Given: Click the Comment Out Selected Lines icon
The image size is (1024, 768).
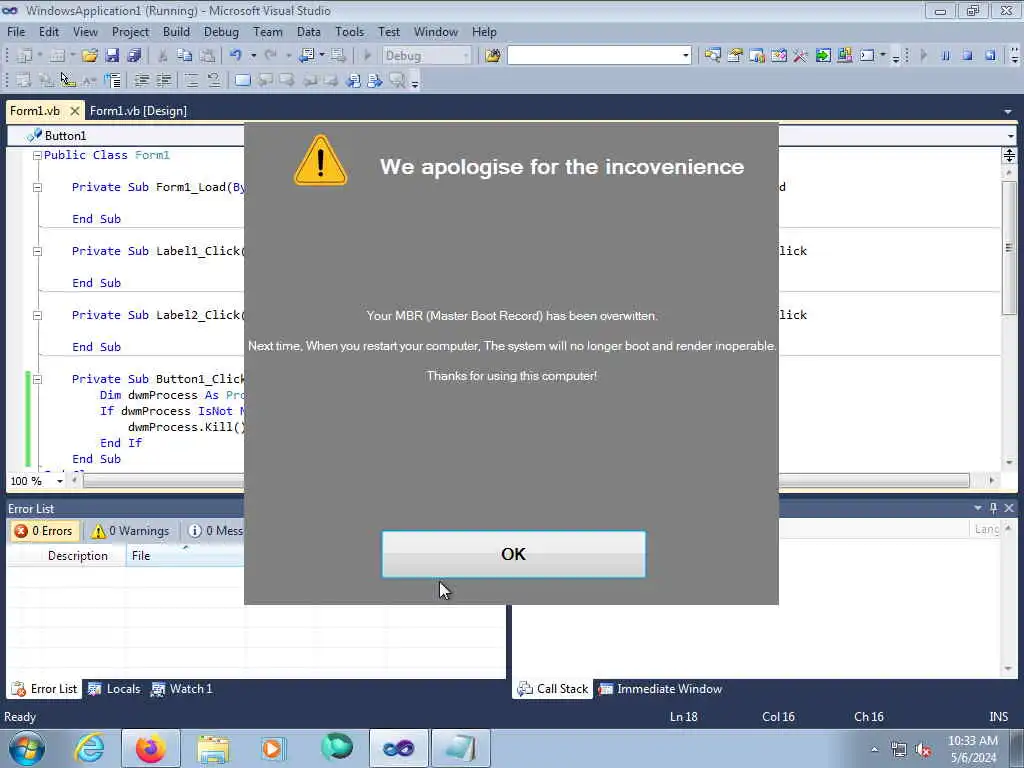Looking at the screenshot, I should (191, 80).
